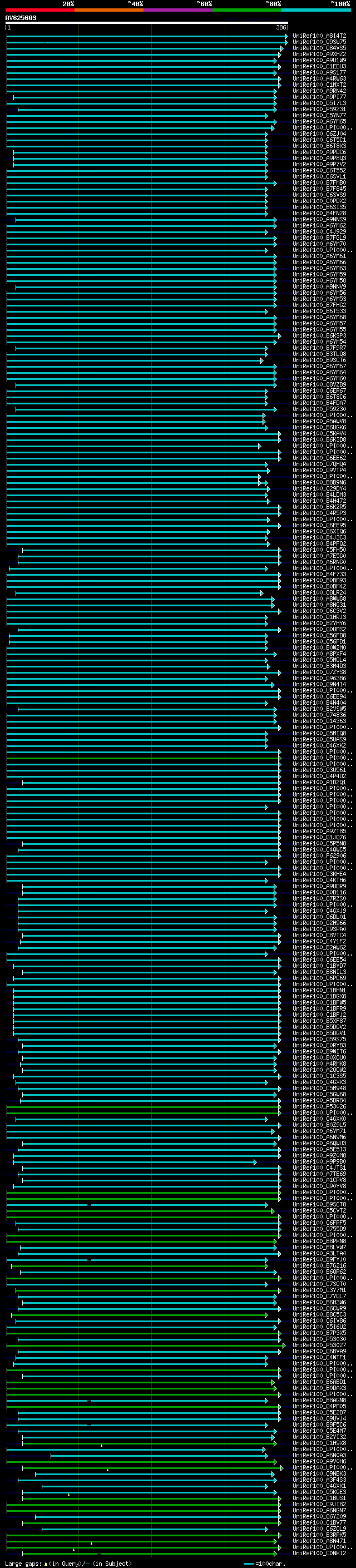Select the UniRef100_C1MXT2 label

coord(319,85)
